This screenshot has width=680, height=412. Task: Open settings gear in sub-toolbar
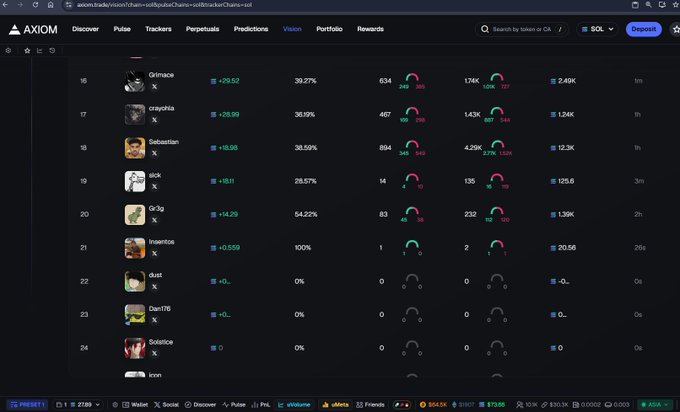coord(8,51)
